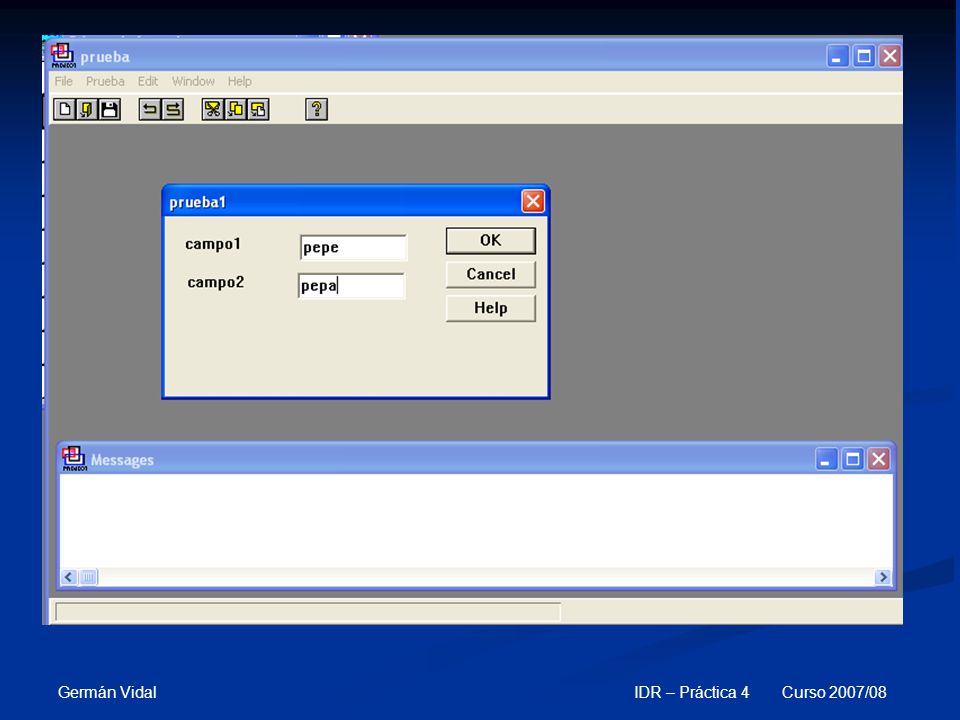Open the Window menu

tap(193, 81)
